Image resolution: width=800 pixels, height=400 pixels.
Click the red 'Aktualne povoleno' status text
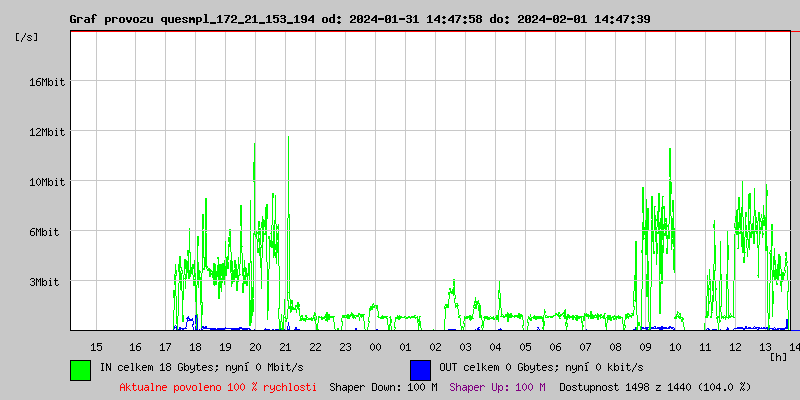[x=218, y=387]
